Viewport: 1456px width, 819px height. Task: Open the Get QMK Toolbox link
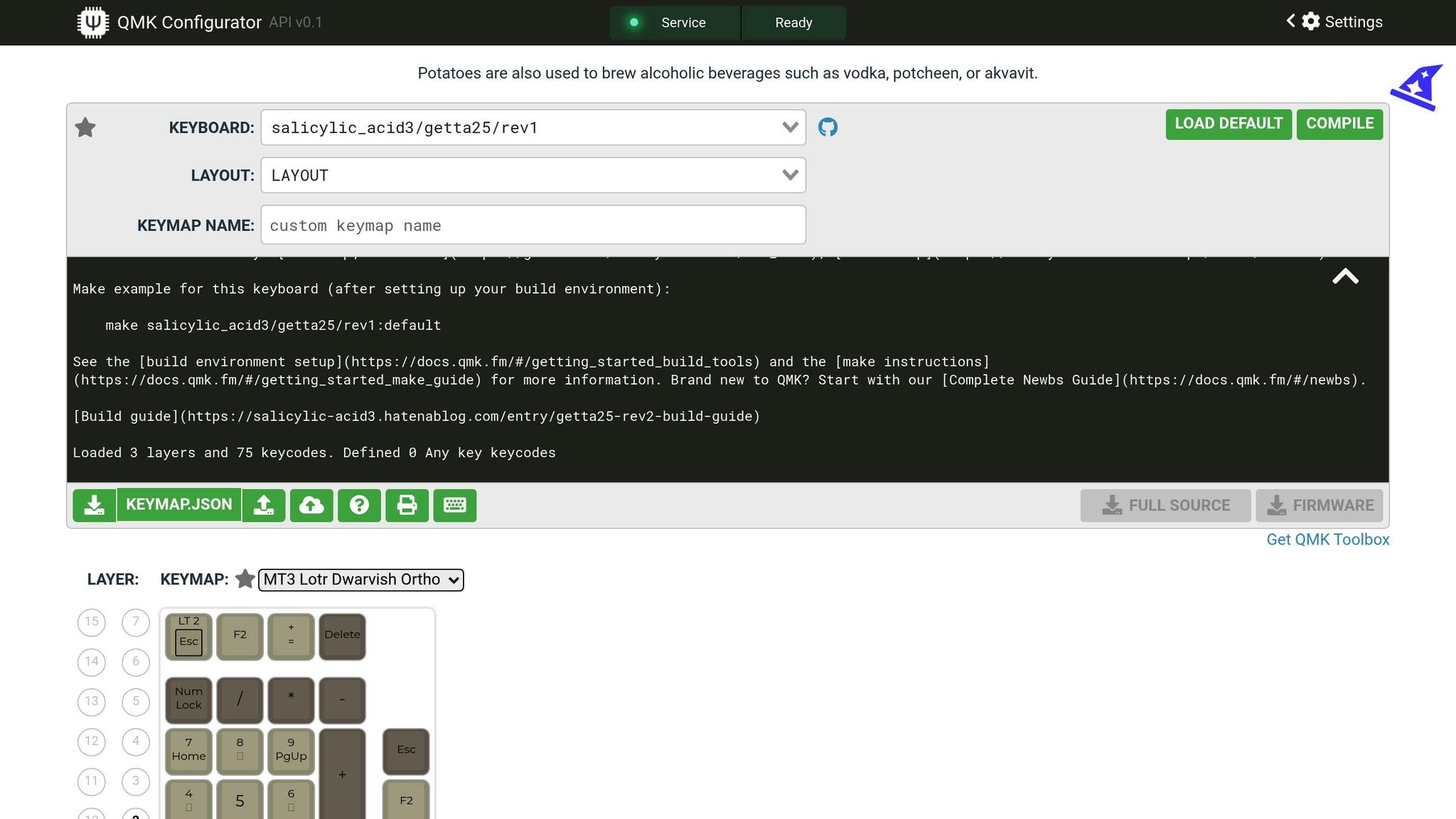pos(1327,540)
